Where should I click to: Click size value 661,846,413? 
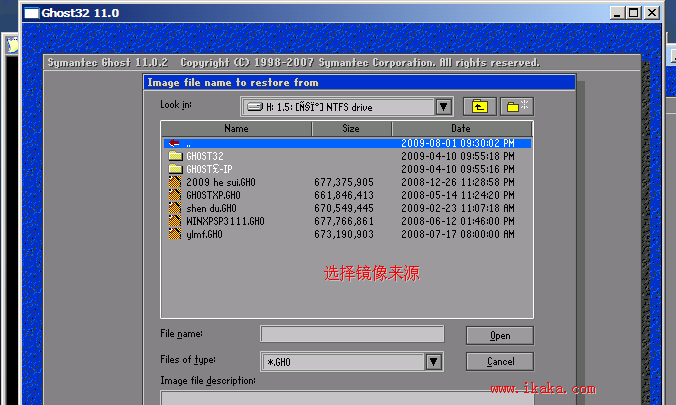click(x=344, y=195)
